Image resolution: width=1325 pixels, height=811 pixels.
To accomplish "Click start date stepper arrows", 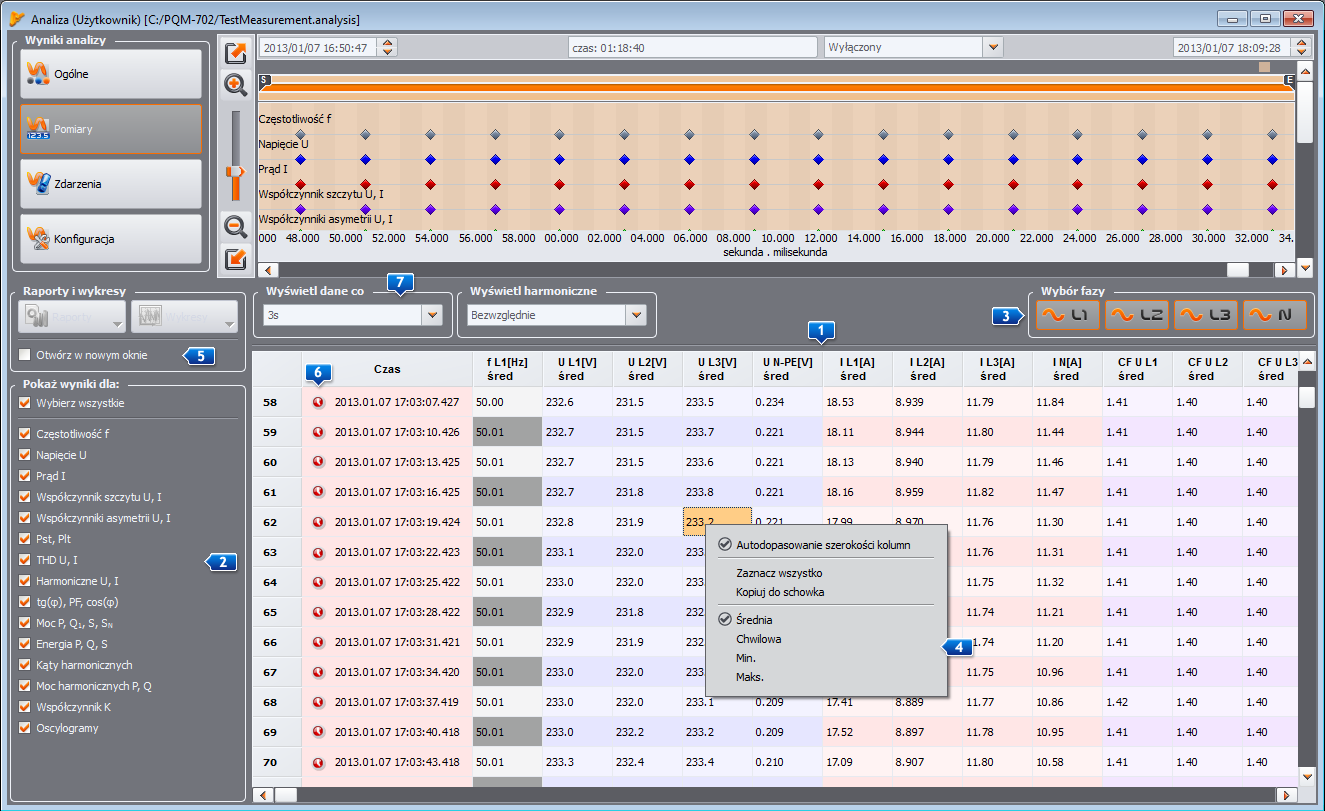I will click(x=388, y=47).
